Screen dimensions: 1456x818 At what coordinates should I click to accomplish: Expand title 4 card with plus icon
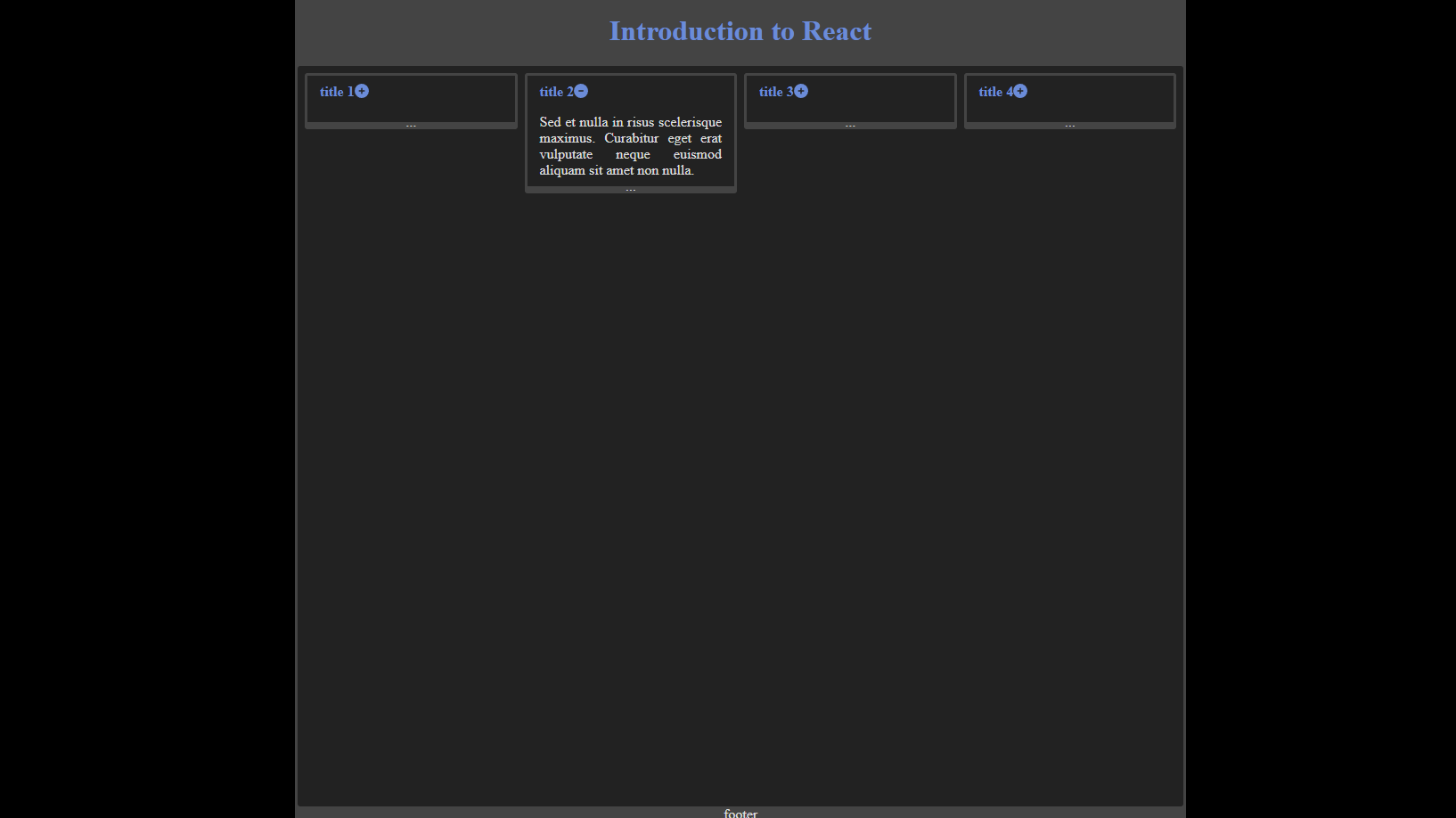click(x=1020, y=91)
